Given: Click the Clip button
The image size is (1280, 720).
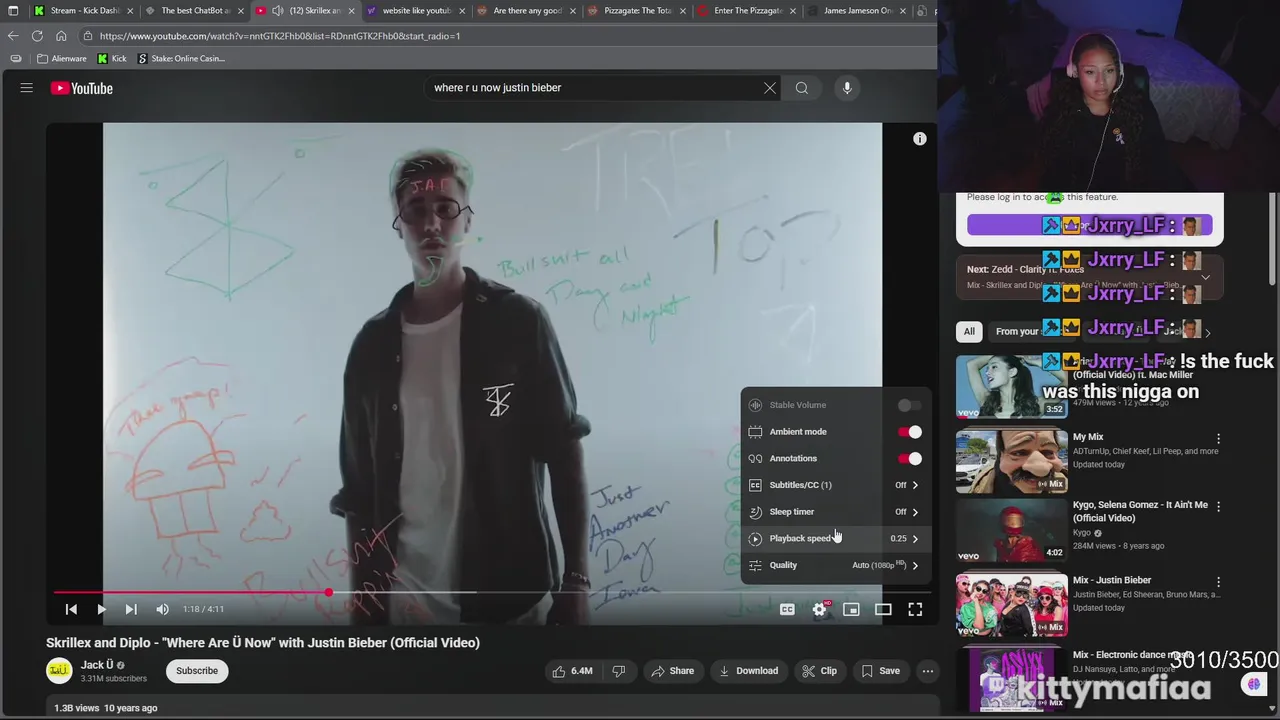Looking at the screenshot, I should click(819, 671).
